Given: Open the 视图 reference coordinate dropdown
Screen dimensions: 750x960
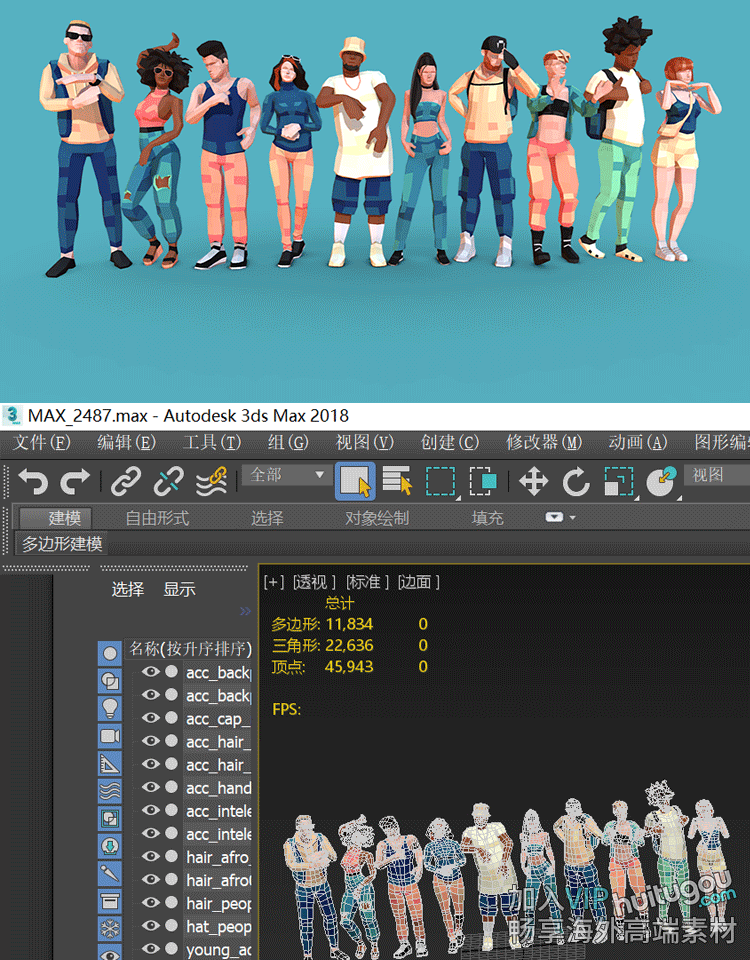Looking at the screenshot, I should click(x=715, y=475).
